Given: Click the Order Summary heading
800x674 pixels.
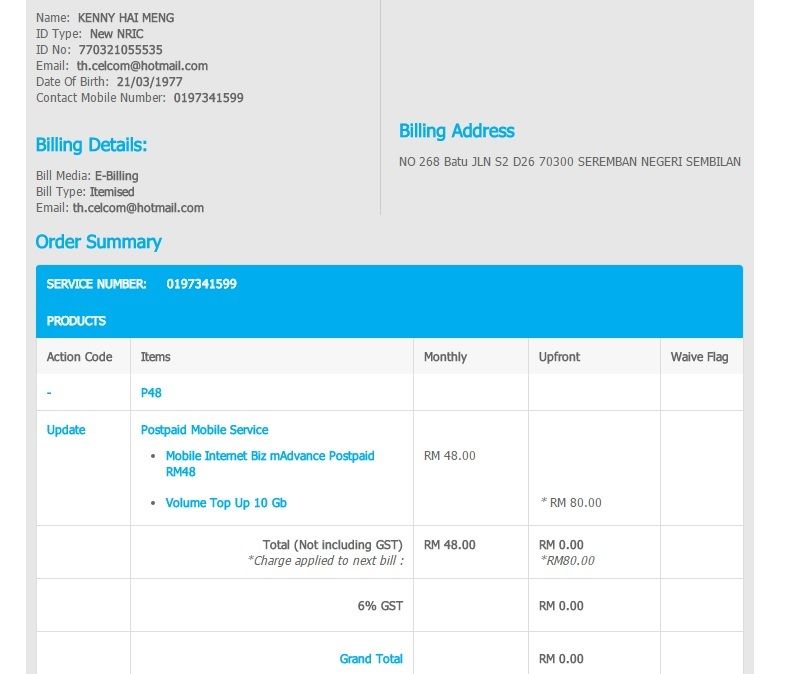Looking at the screenshot, I should pos(98,242).
